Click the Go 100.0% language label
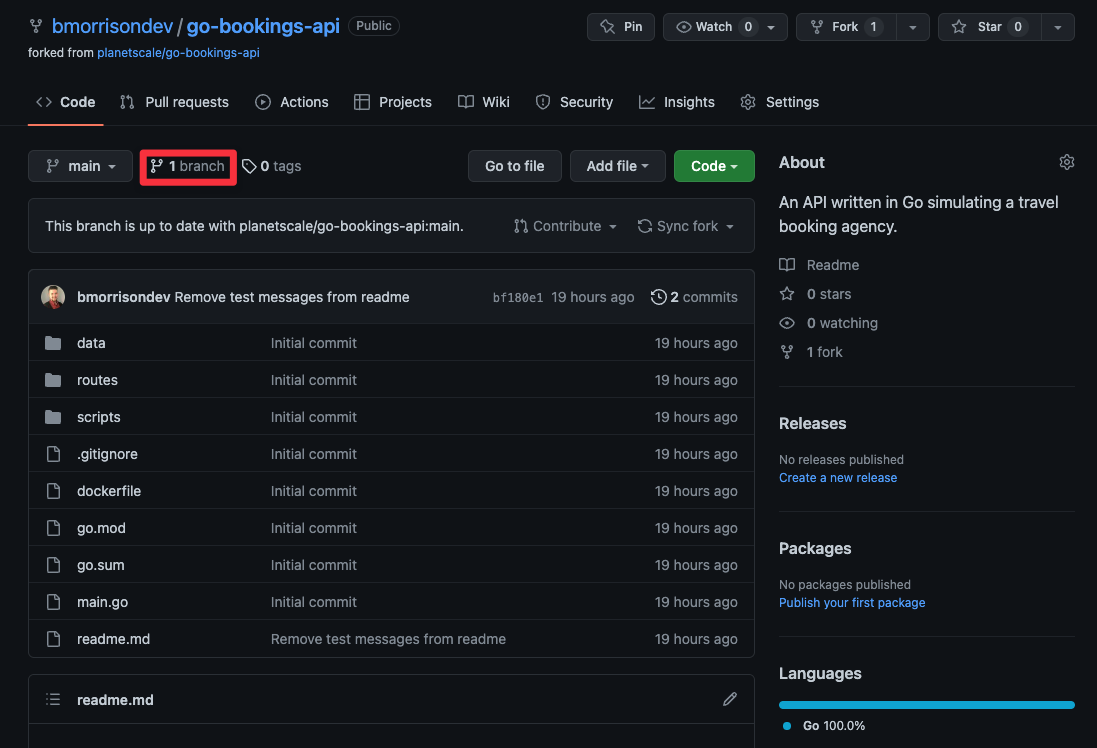The width and height of the screenshot is (1097, 748). [x=833, y=726]
